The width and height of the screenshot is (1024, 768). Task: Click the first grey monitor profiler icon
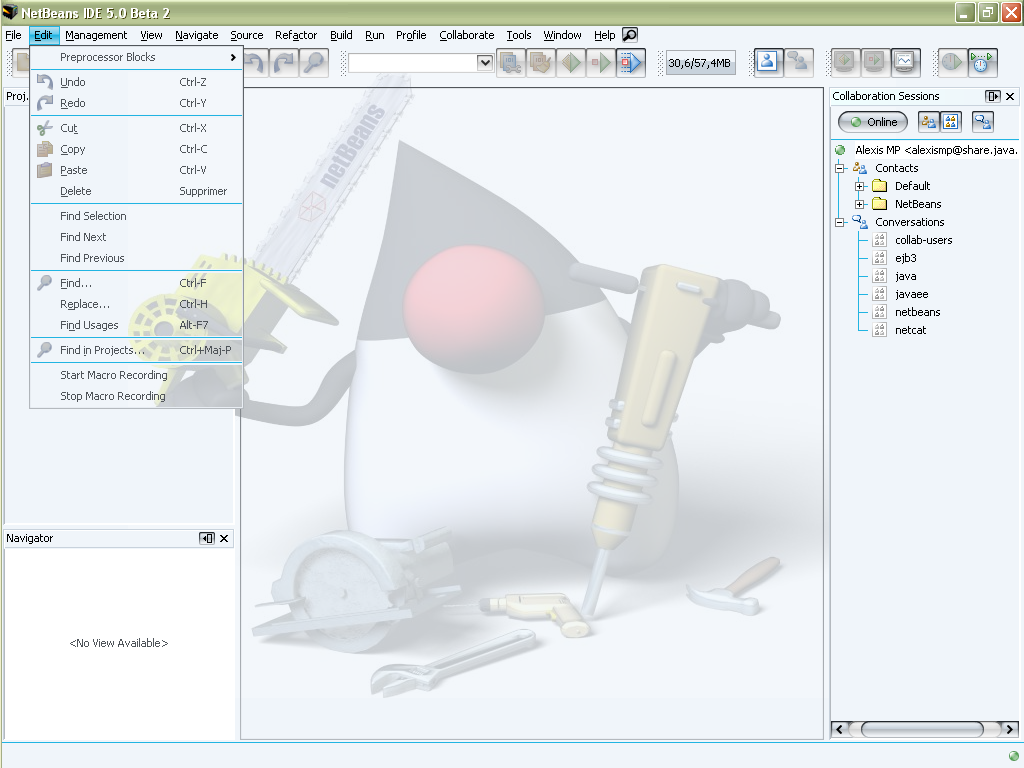844,63
